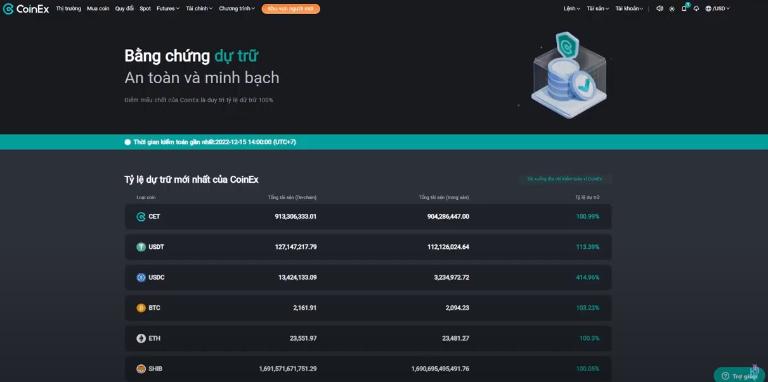
Task: Expand the Futures dropdown menu
Action: pyautogui.click(x=168, y=9)
